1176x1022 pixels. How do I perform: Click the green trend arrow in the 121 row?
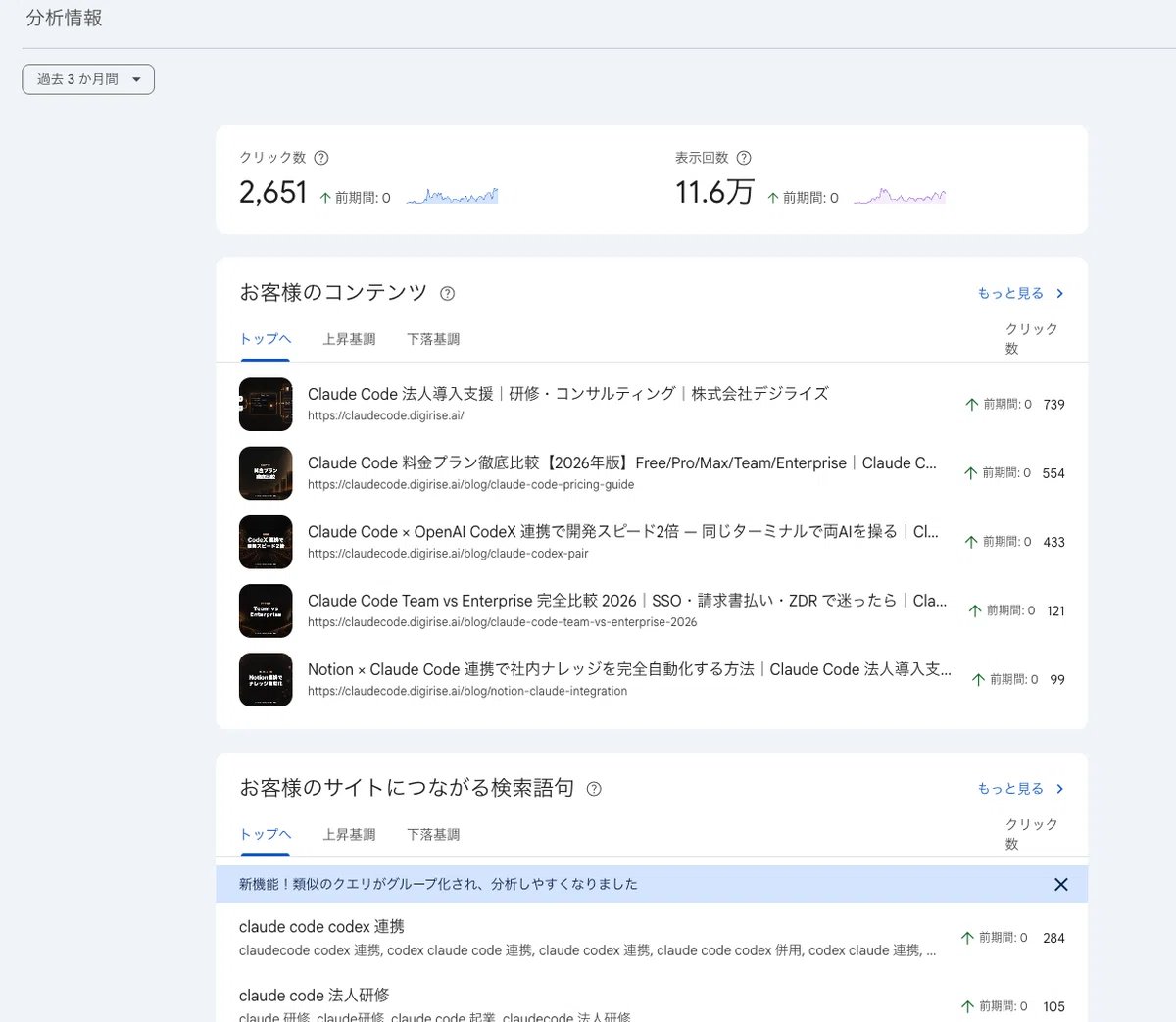tap(975, 610)
